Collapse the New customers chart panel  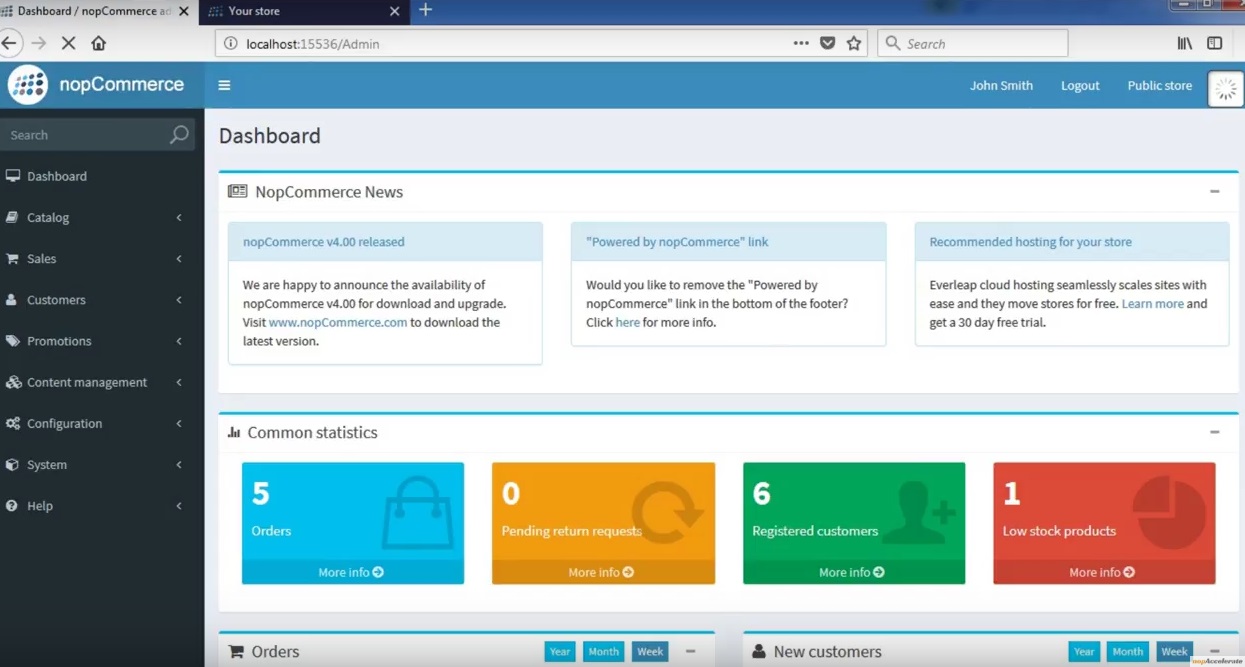coord(1214,651)
